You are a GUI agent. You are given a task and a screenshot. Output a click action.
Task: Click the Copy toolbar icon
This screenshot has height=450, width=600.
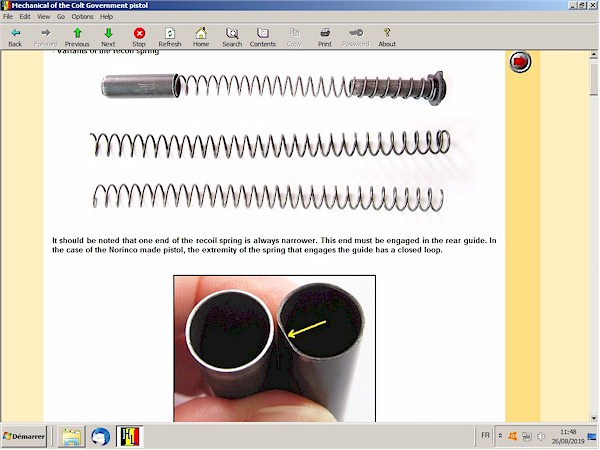point(294,37)
